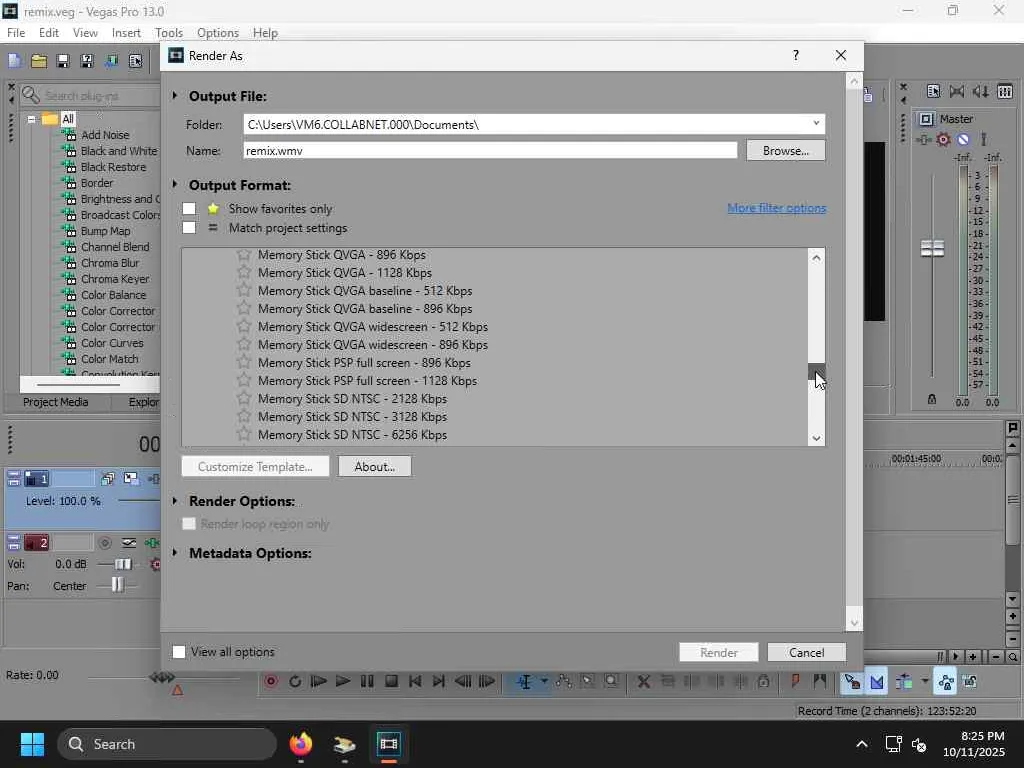The image size is (1024, 768).
Task: Click Firefox icon in Windows taskbar
Action: [301, 744]
